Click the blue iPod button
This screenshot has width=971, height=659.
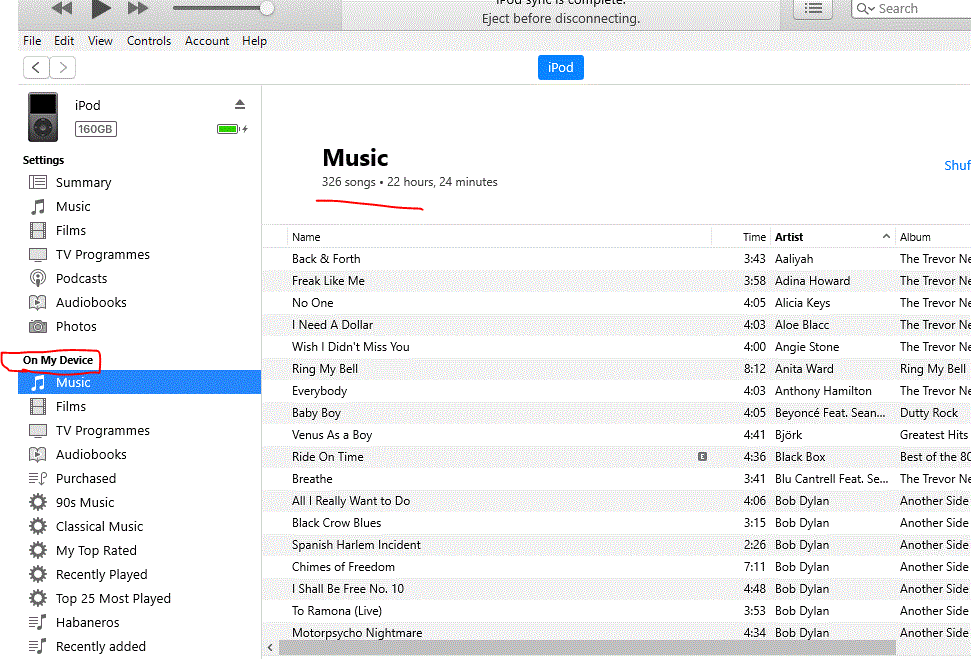(x=560, y=68)
